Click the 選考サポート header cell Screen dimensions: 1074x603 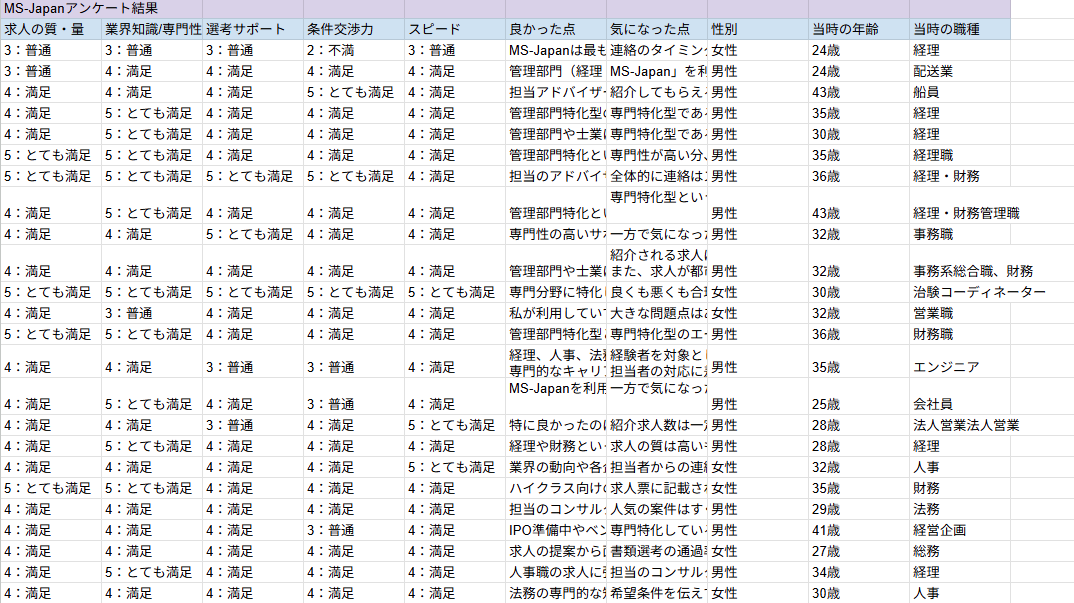coord(252,29)
